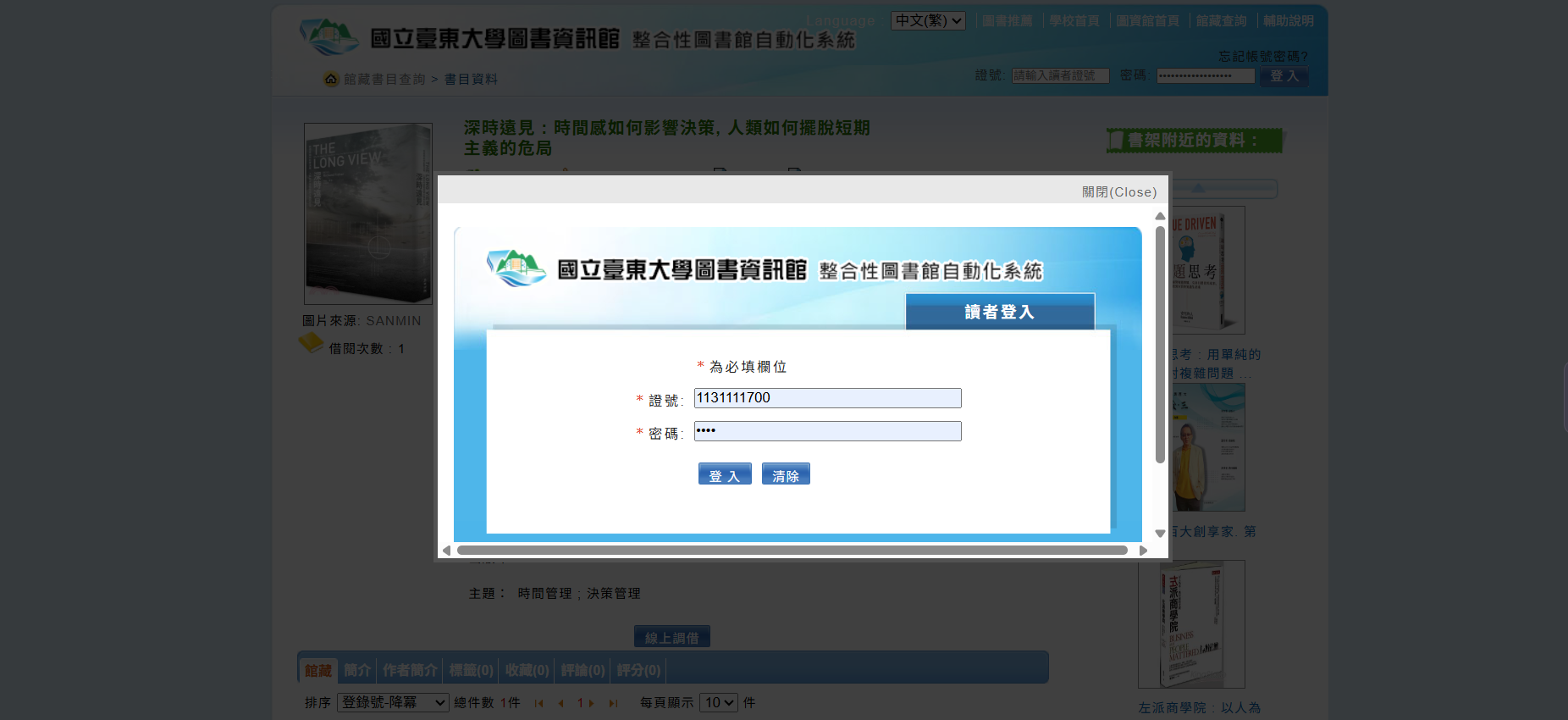
Task: Click the 線上調借 button
Action: (x=672, y=637)
